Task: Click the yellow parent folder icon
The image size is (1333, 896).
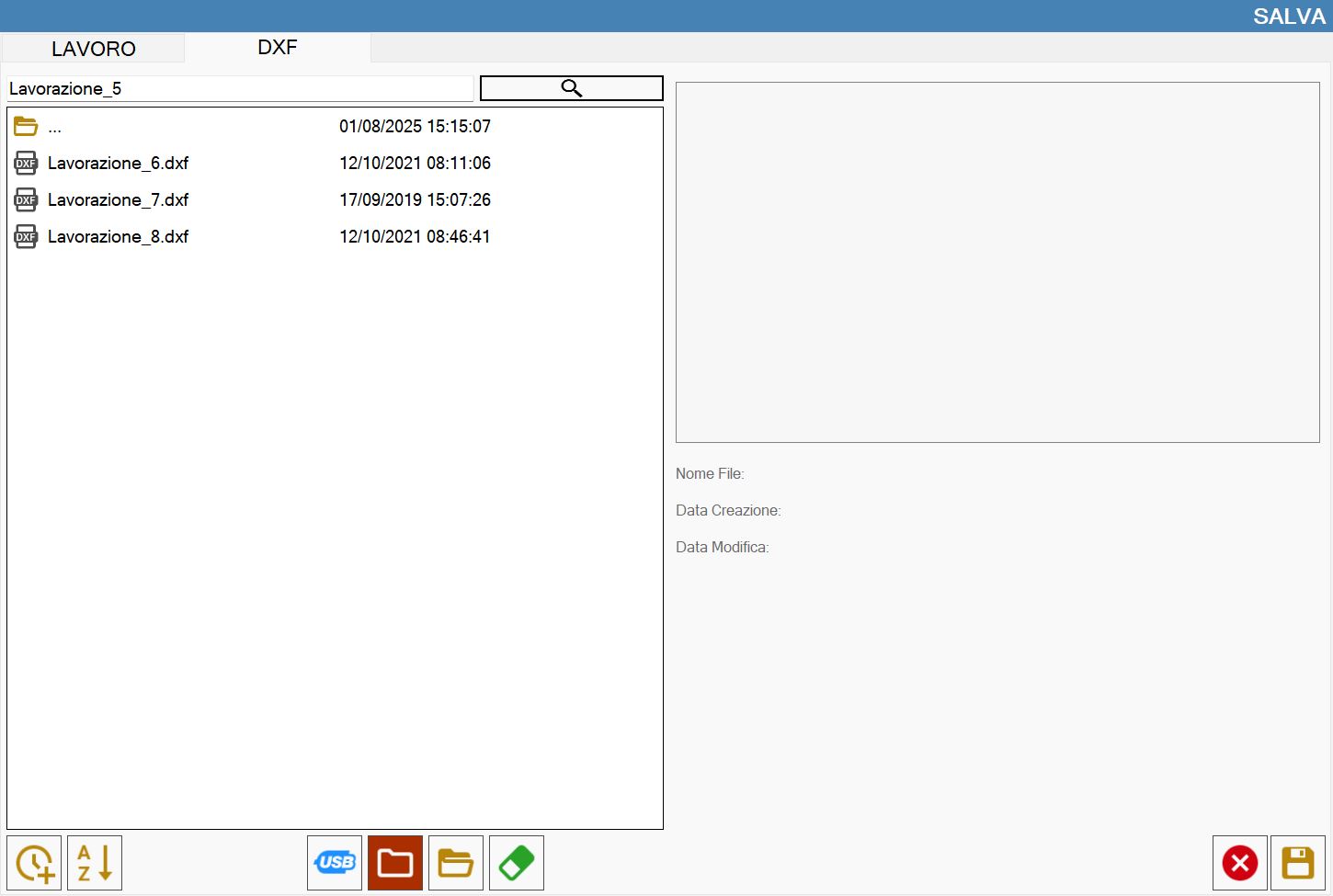Action: (x=26, y=126)
